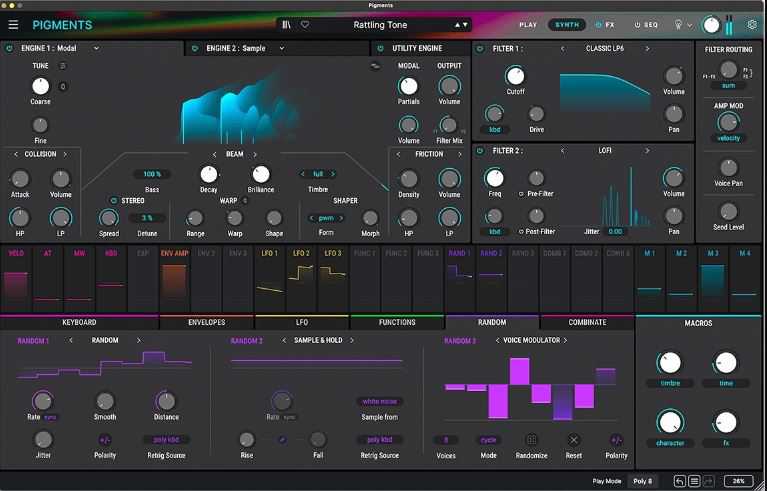Screen dimensions: 767x491
Task: Click the Beam Decay knob
Action: (209, 174)
